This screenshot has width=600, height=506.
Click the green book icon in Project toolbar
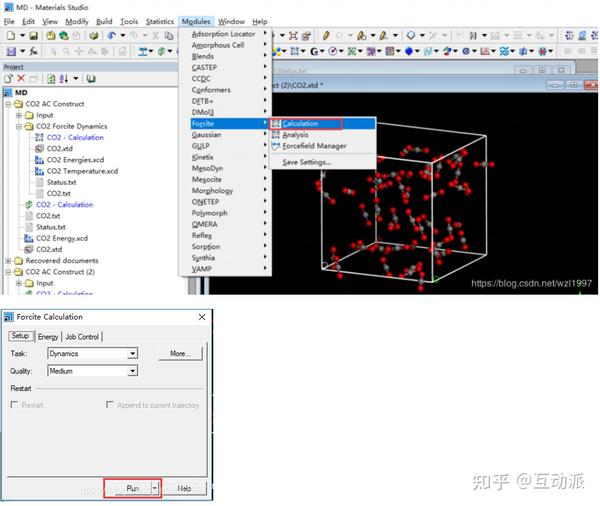[91, 79]
